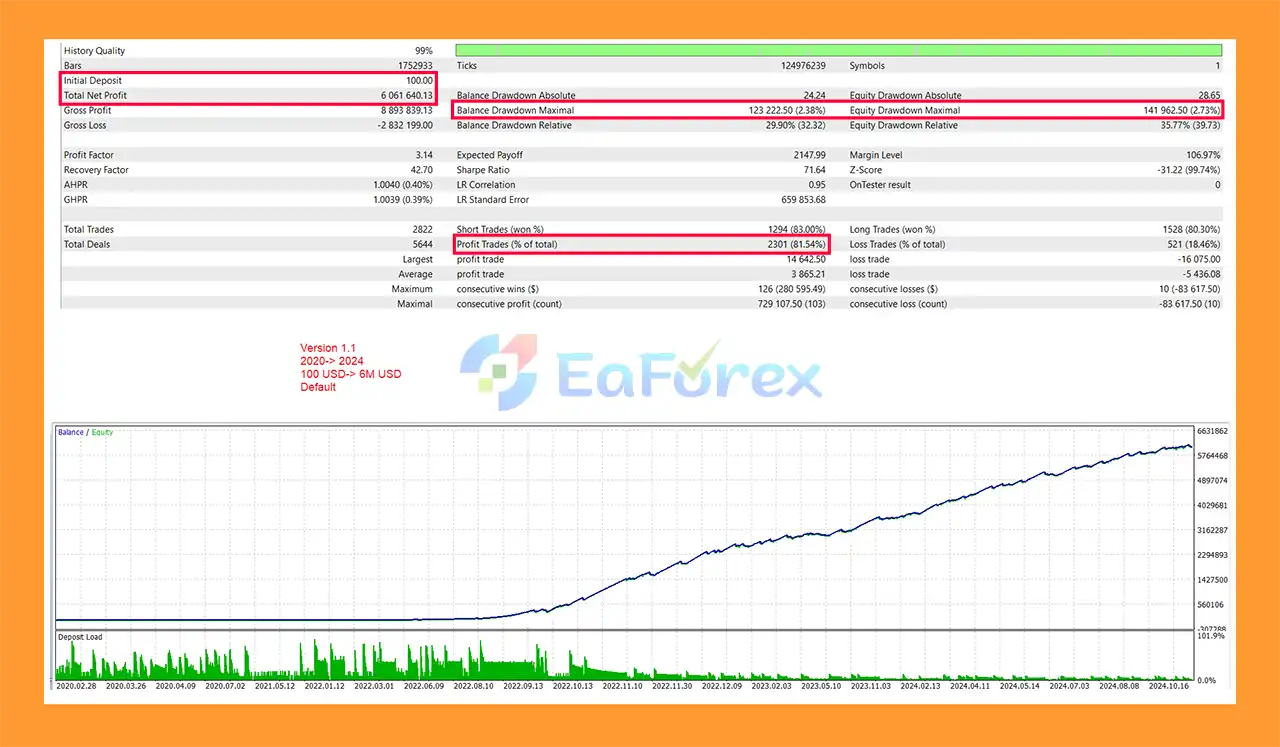
Task: Click the green History Quality progress bar
Action: pyautogui.click(x=838, y=50)
